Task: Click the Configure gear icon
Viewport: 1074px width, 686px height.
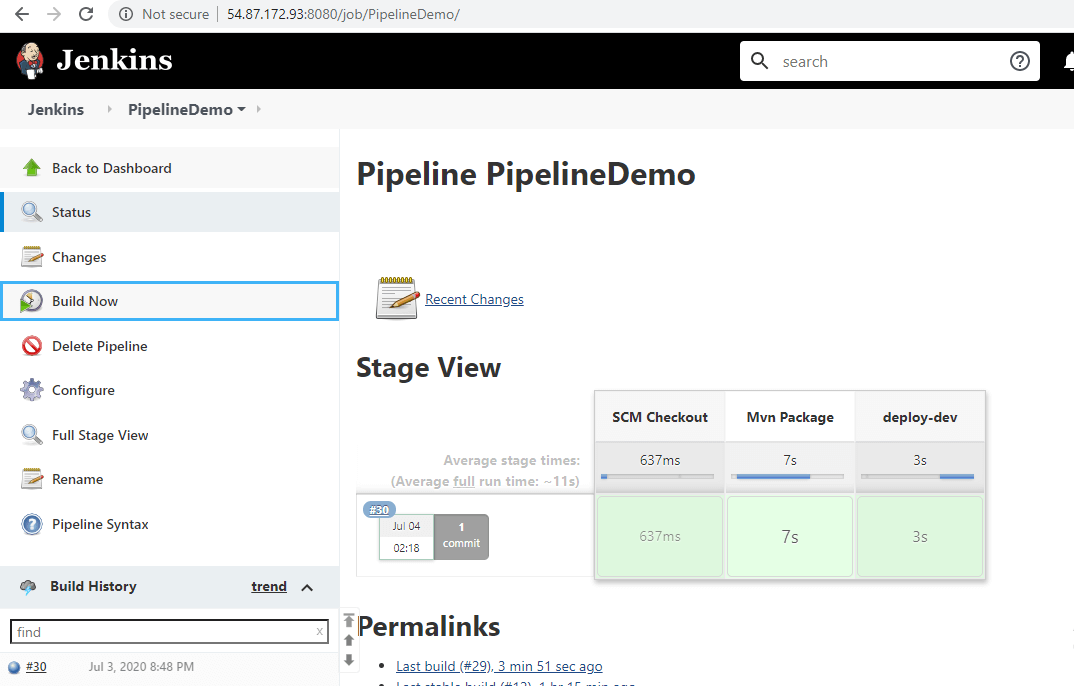Action: click(32, 390)
